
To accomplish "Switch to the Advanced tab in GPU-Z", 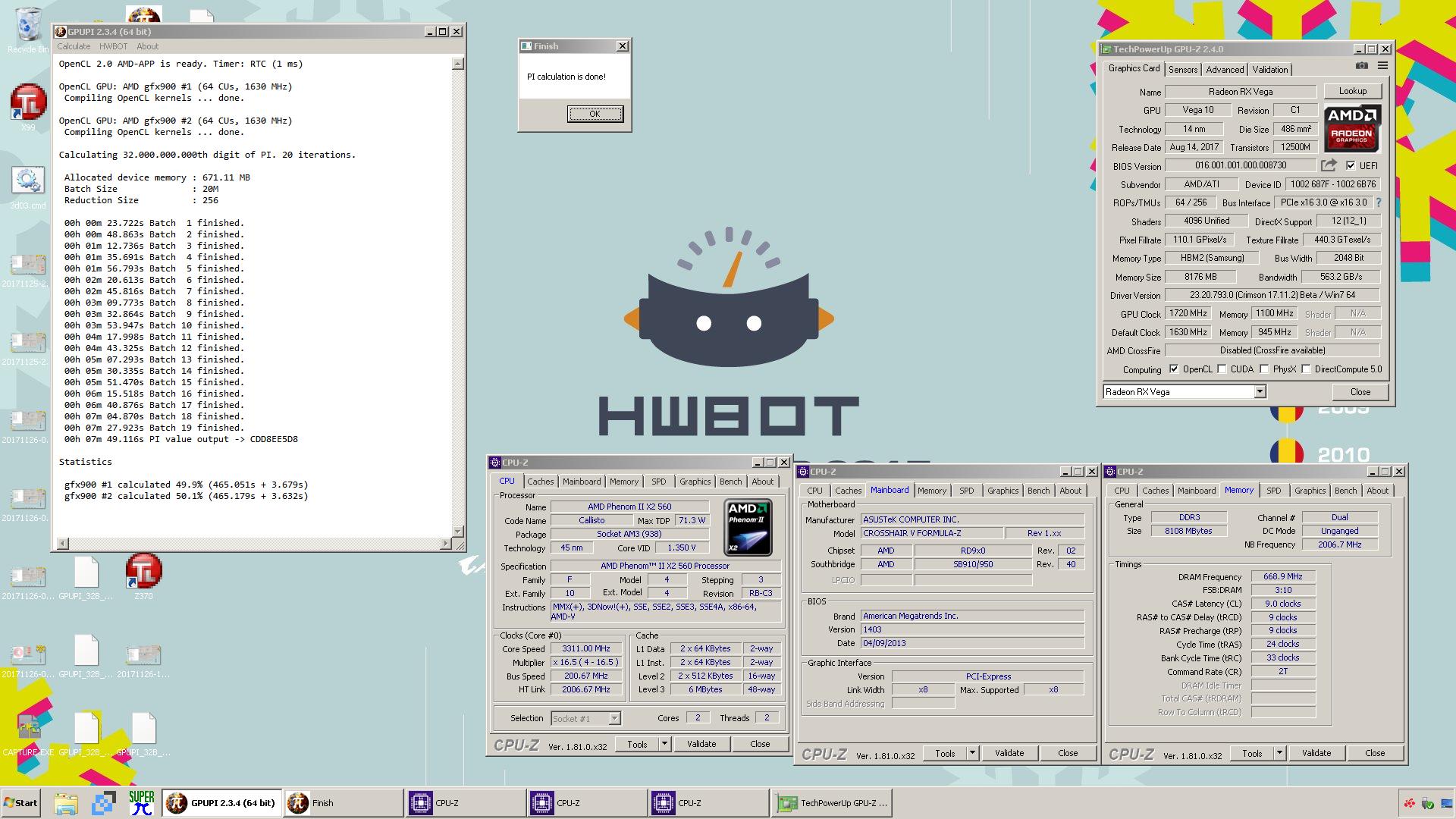I will pyautogui.click(x=1225, y=69).
